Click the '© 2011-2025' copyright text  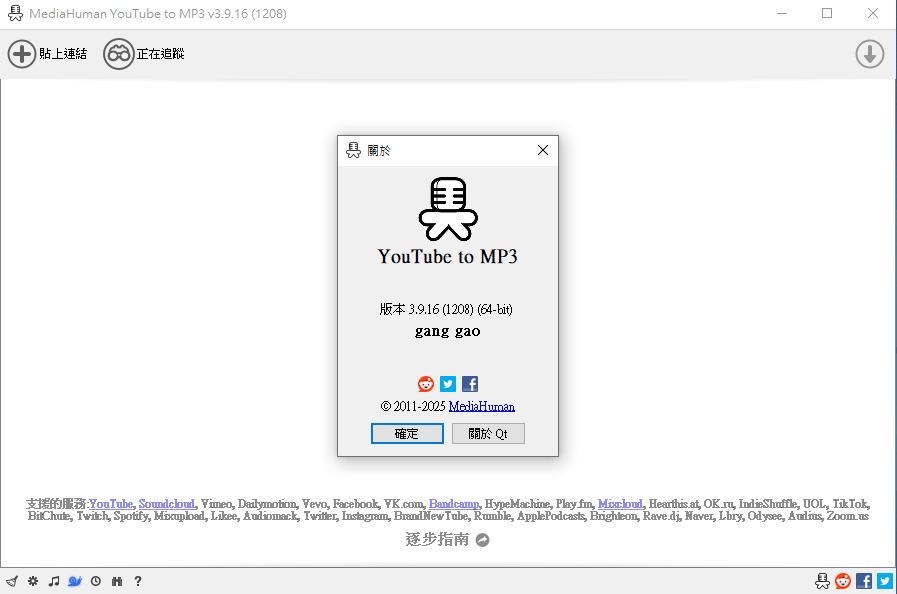coord(413,406)
